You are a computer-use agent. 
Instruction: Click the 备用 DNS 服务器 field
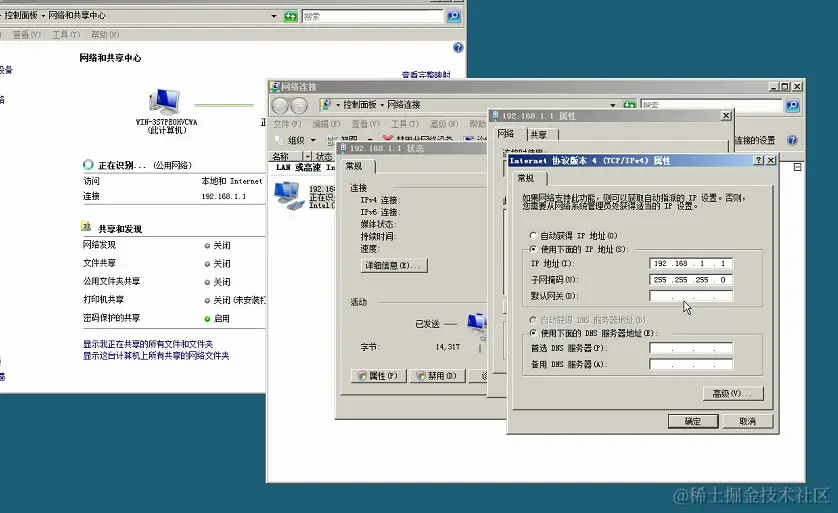pyautogui.click(x=691, y=364)
